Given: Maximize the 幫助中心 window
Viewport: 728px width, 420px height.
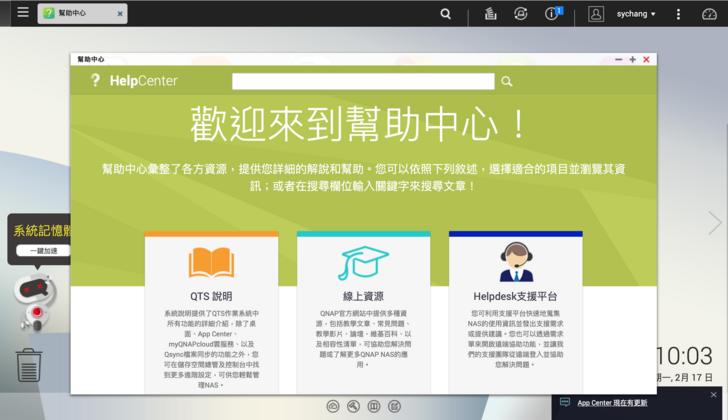Looking at the screenshot, I should pyautogui.click(x=632, y=59).
